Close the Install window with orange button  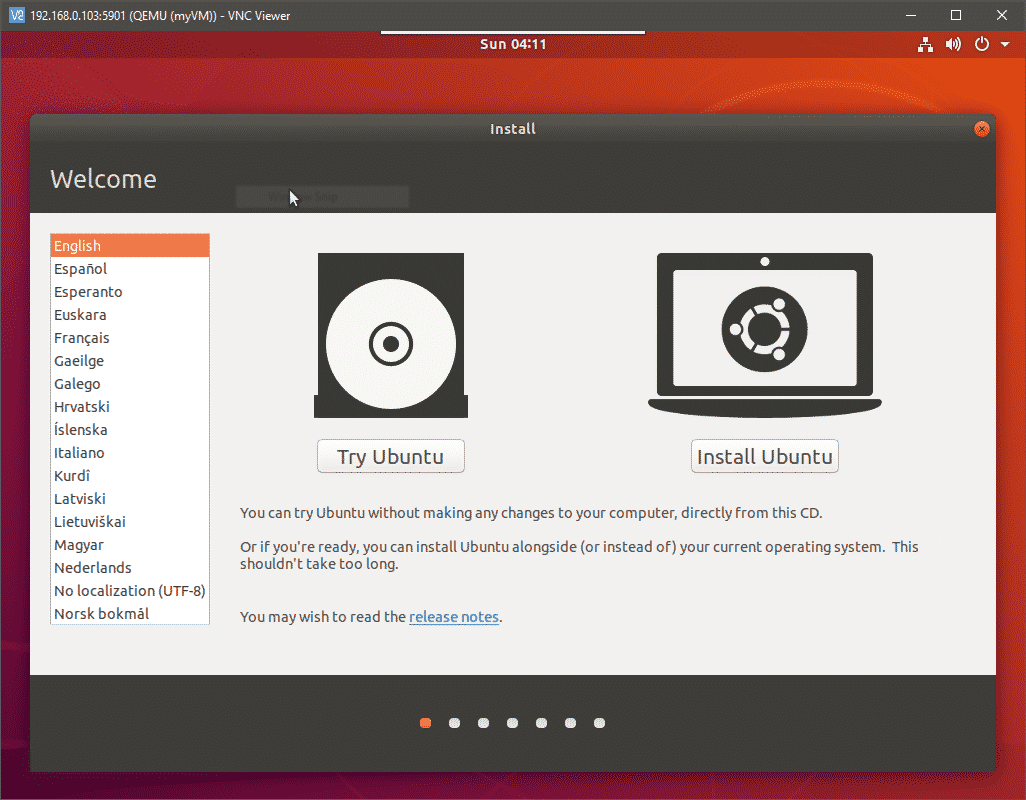(x=982, y=129)
